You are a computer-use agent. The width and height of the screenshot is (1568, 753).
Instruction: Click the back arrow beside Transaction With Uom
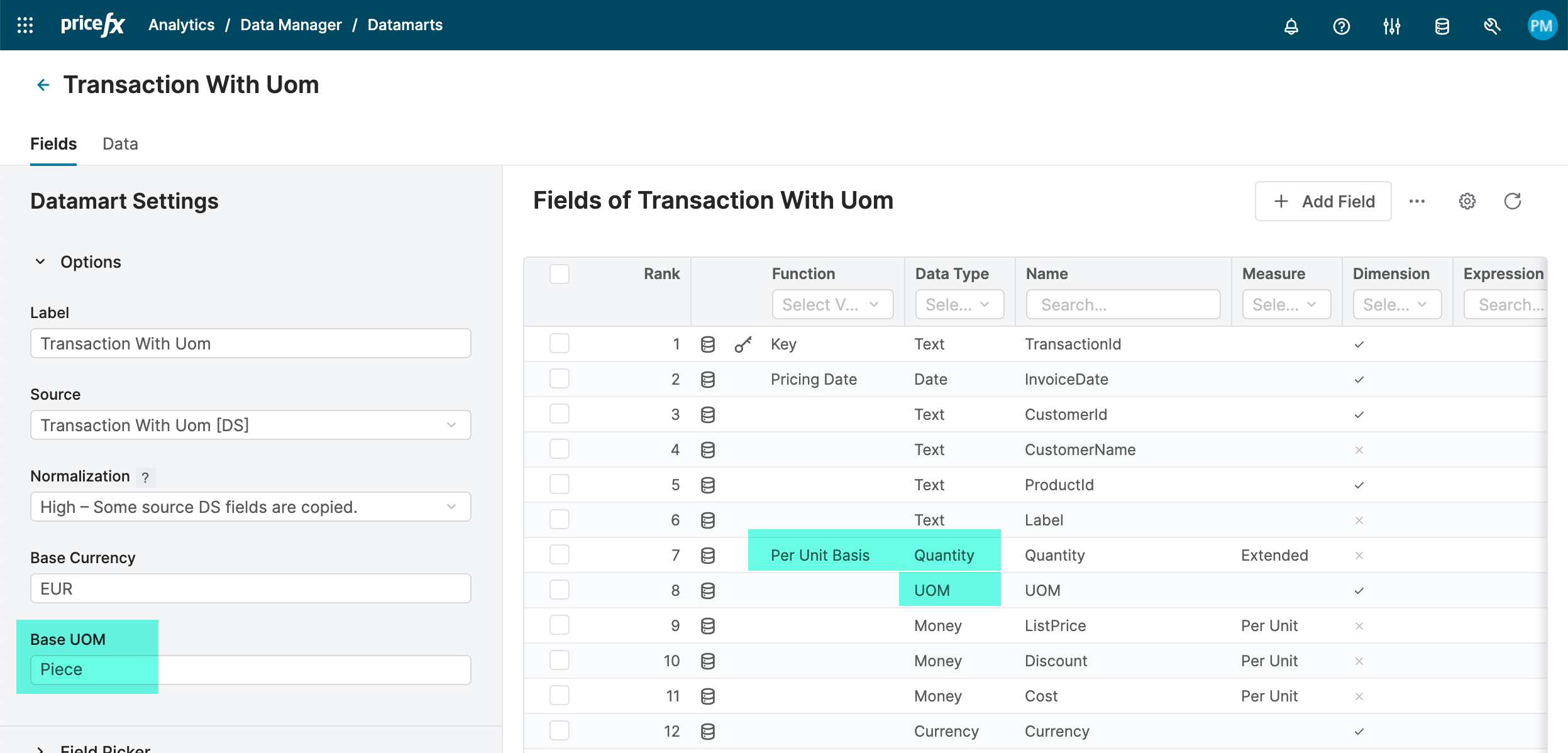[x=43, y=84]
